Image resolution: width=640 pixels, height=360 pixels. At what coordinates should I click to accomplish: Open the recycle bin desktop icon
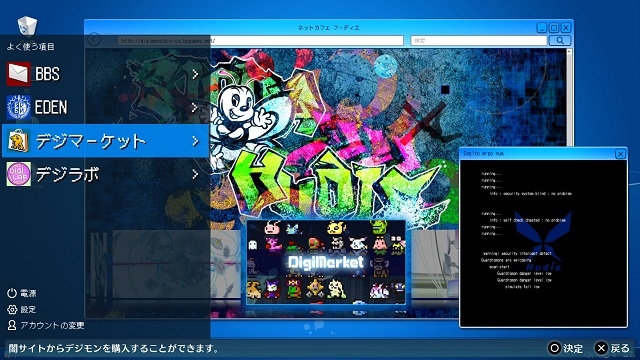(27, 26)
